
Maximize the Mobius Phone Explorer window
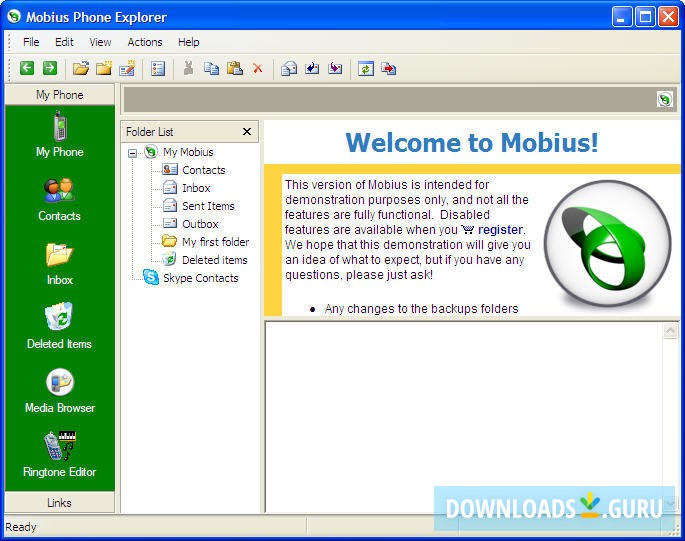[x=645, y=17]
